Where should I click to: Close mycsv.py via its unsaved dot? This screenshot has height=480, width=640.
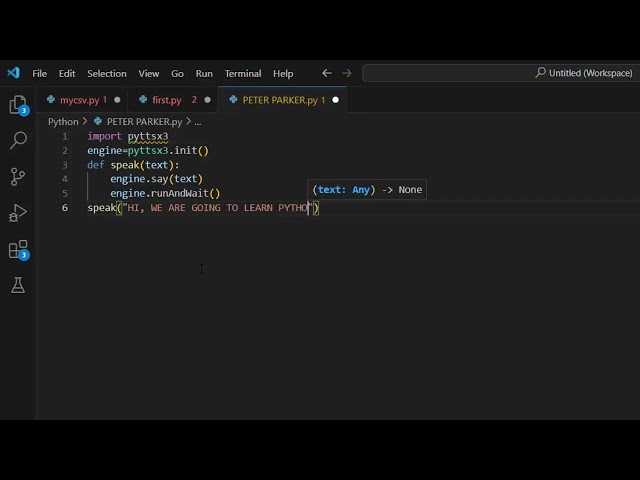point(117,100)
